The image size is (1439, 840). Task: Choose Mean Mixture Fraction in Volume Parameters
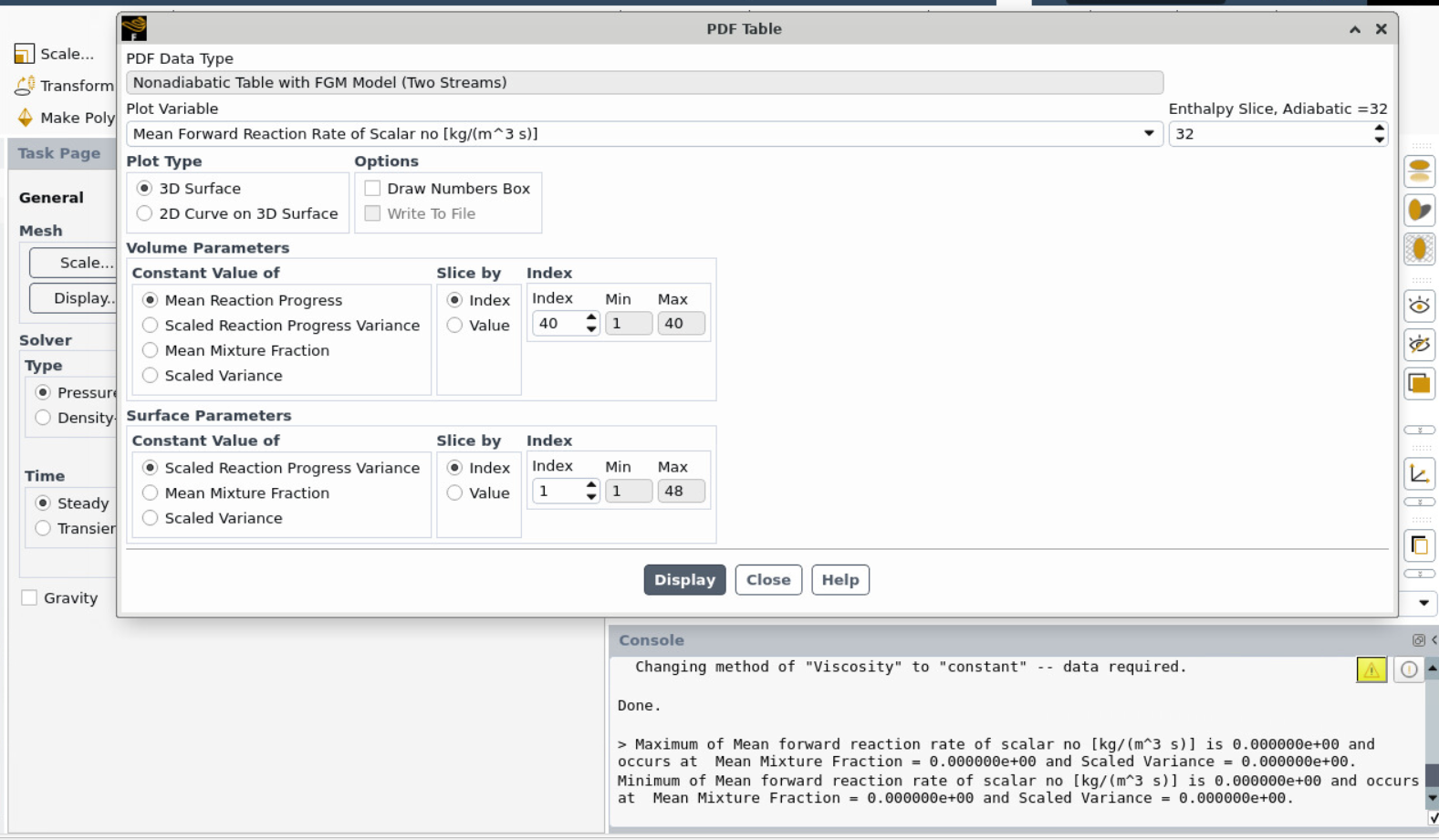click(150, 350)
